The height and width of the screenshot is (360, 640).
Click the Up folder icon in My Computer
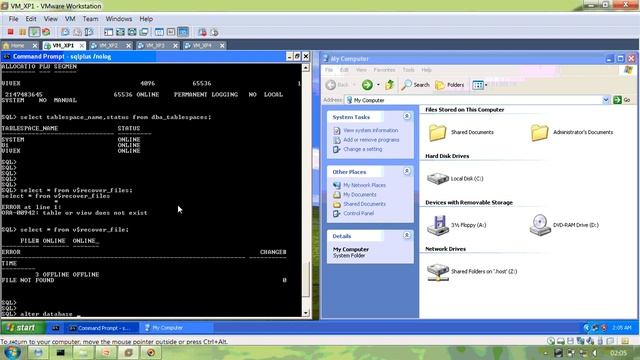coord(390,84)
